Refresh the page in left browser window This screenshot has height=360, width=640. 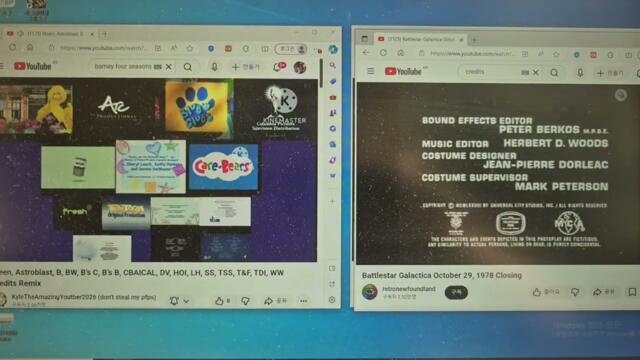coord(13,47)
